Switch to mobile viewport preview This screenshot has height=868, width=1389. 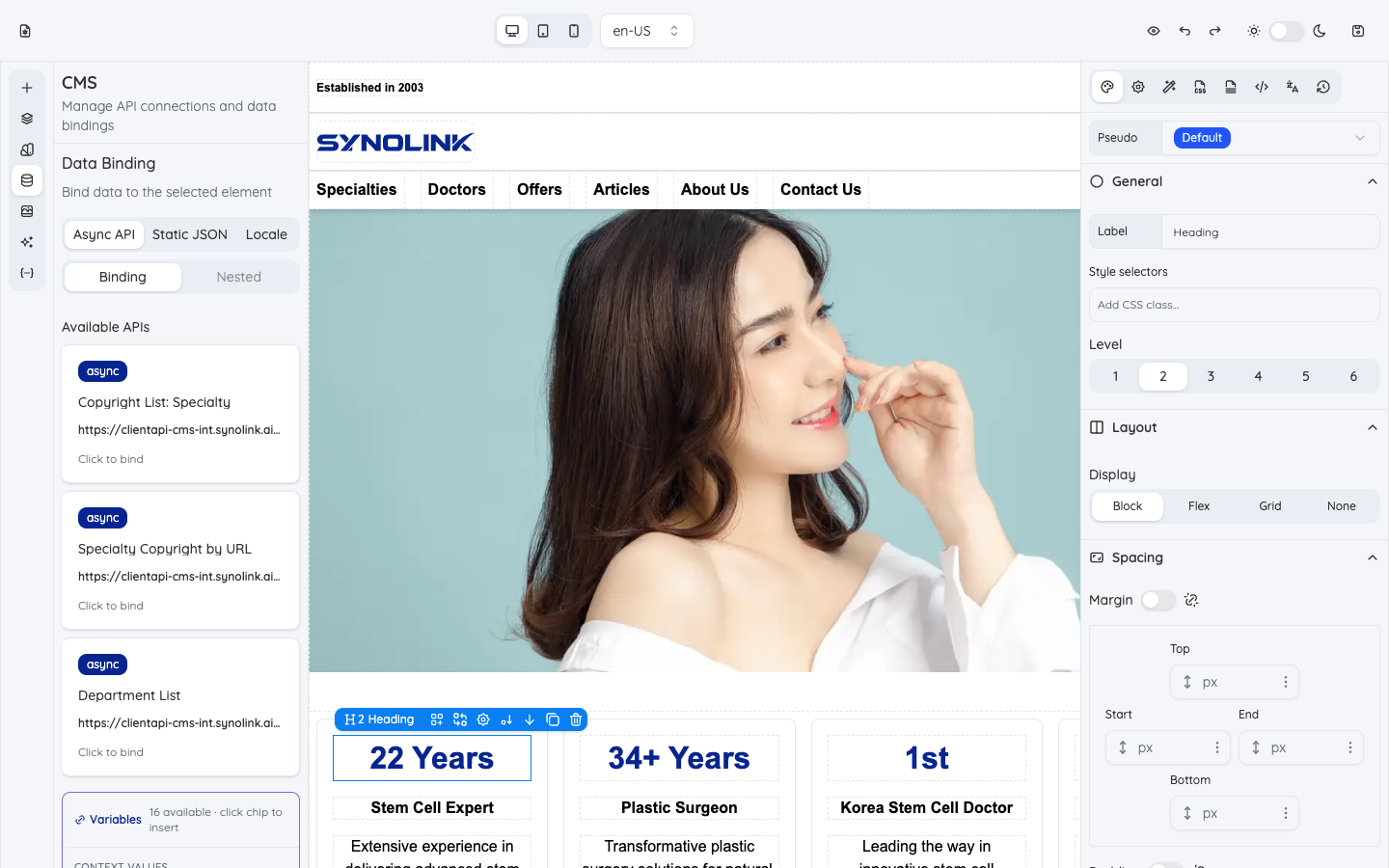[574, 31]
